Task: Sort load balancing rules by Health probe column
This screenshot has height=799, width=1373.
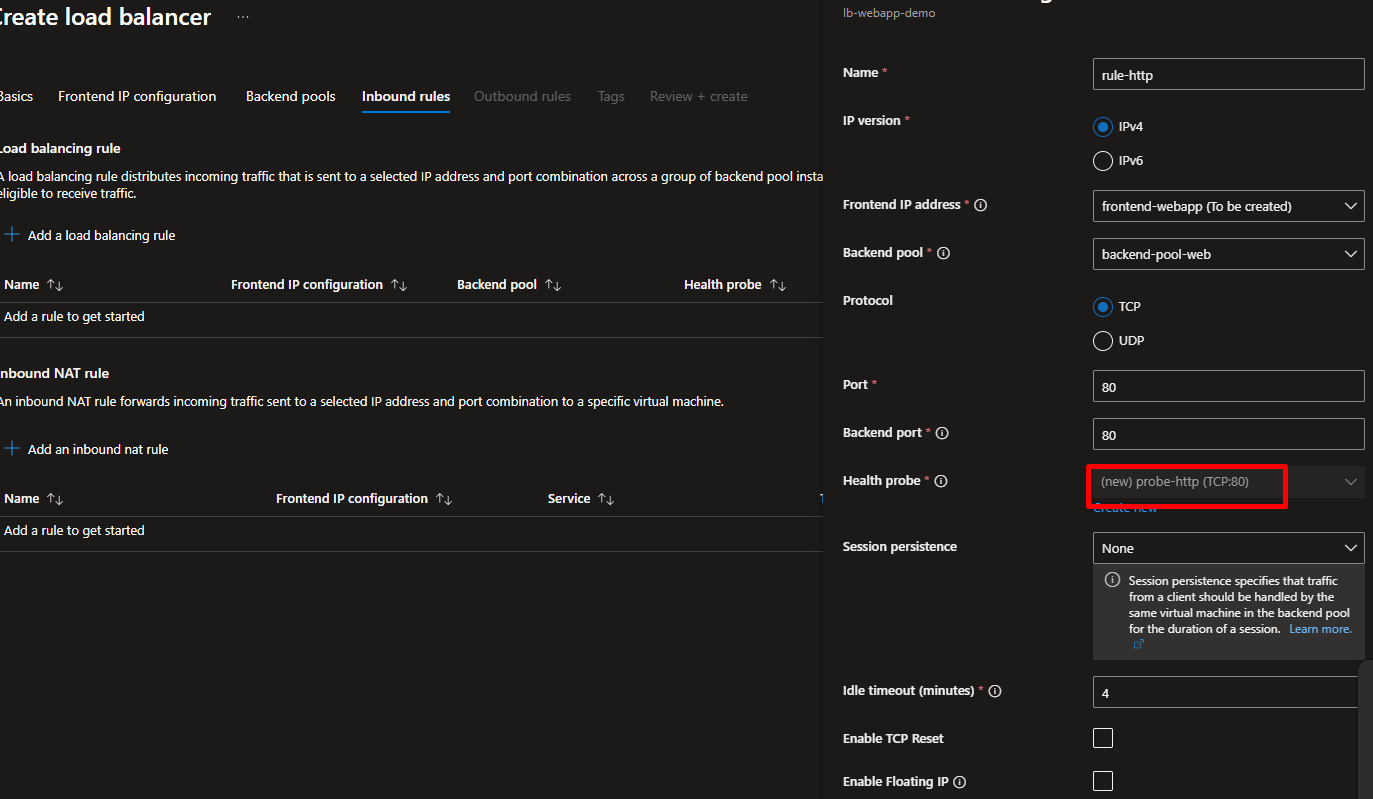Action: coord(778,285)
